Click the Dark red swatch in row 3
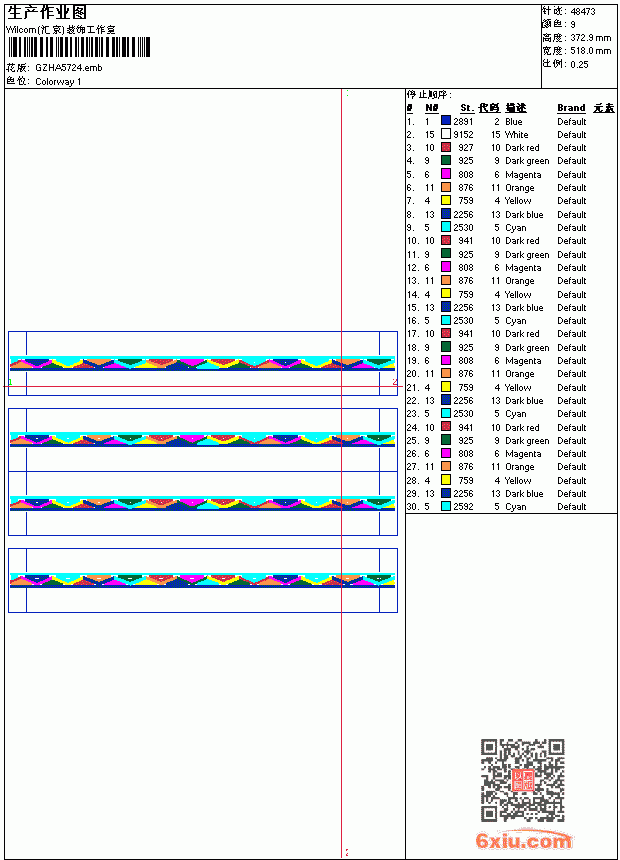 [446, 147]
